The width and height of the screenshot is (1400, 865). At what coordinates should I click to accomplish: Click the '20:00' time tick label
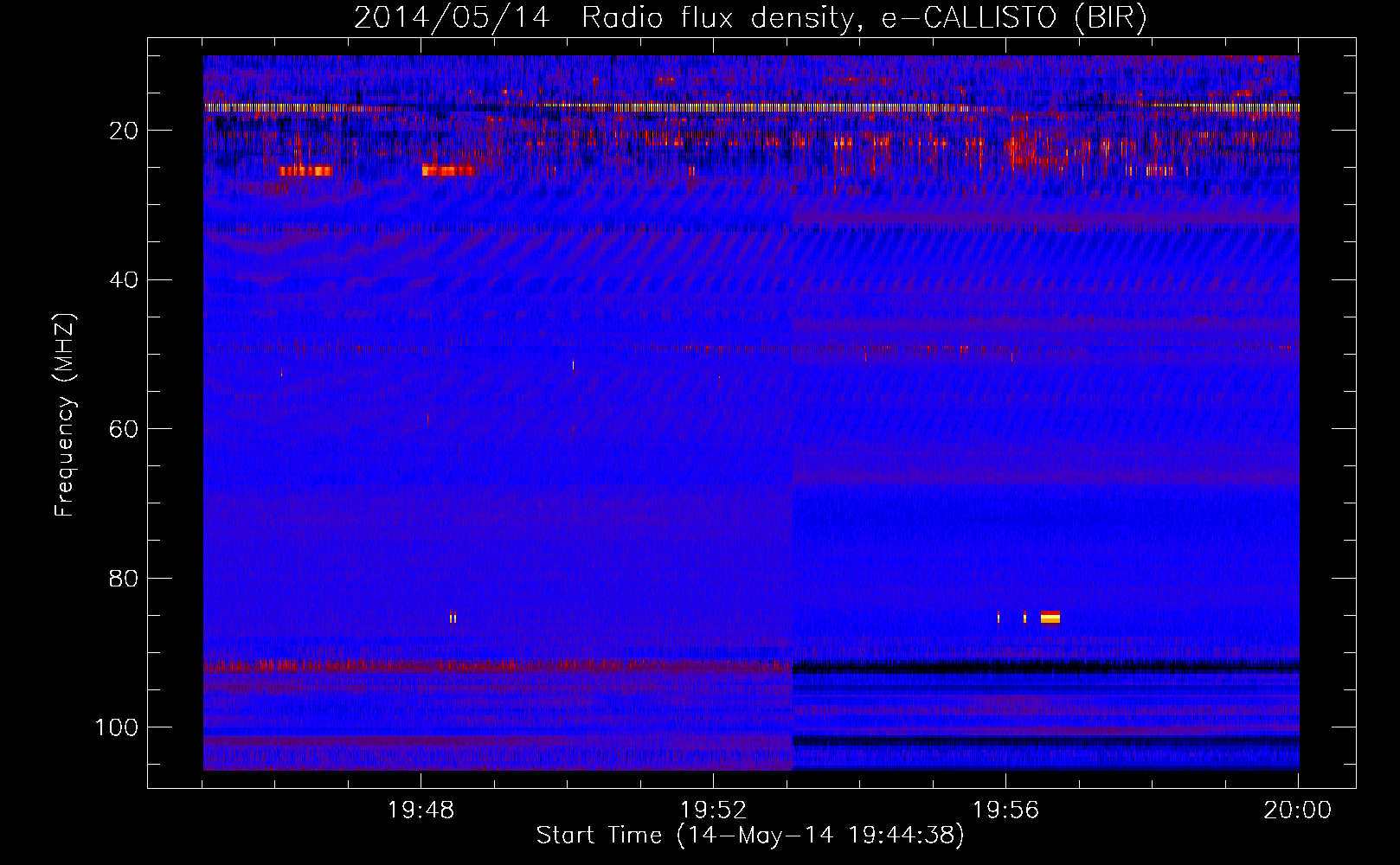(x=1298, y=811)
